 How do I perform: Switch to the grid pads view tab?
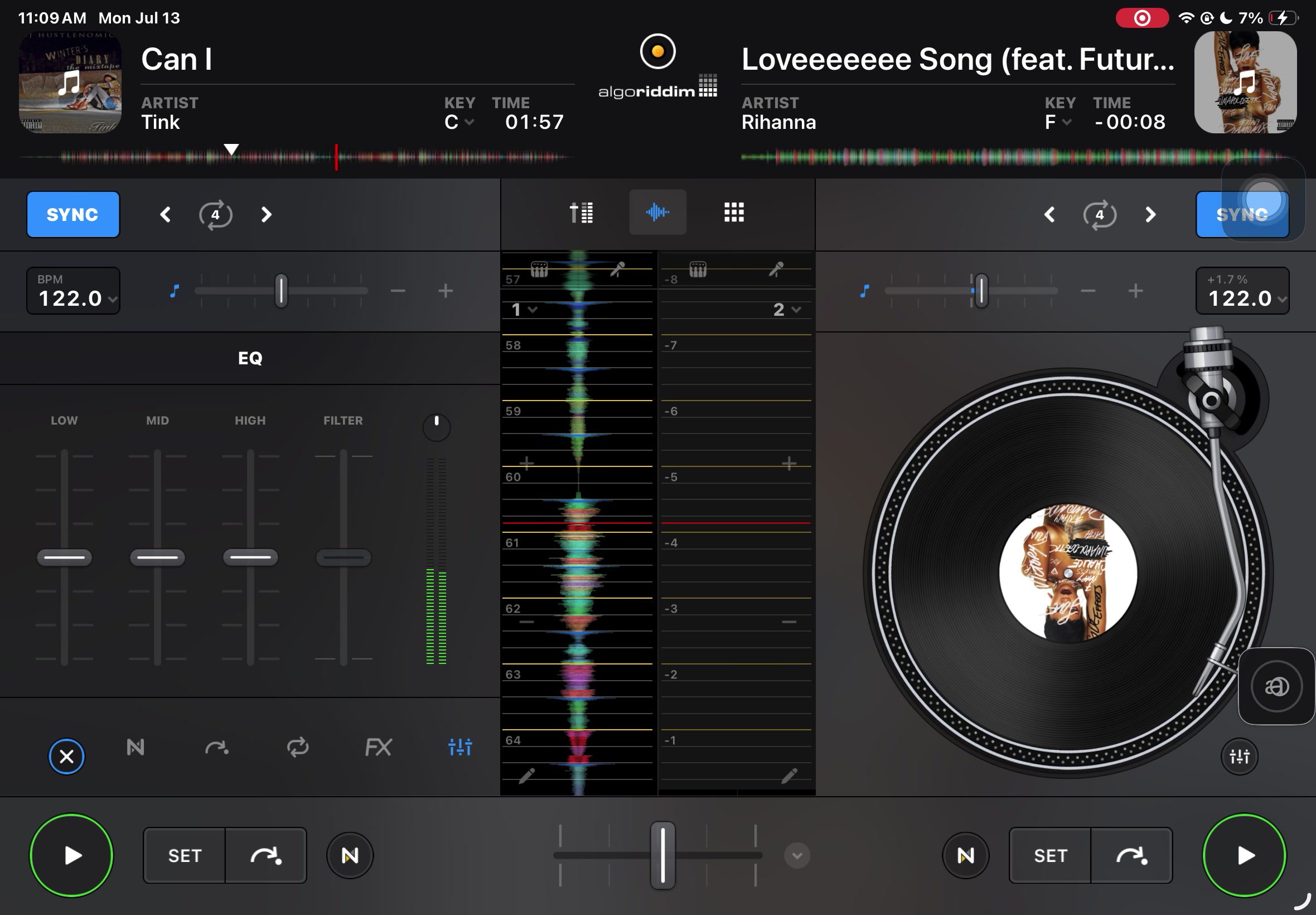pyautogui.click(x=733, y=212)
